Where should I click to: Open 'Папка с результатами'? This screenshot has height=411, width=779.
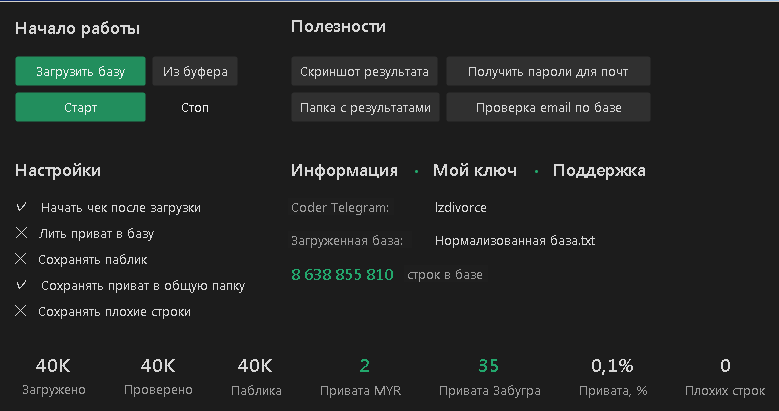pyautogui.click(x=365, y=107)
